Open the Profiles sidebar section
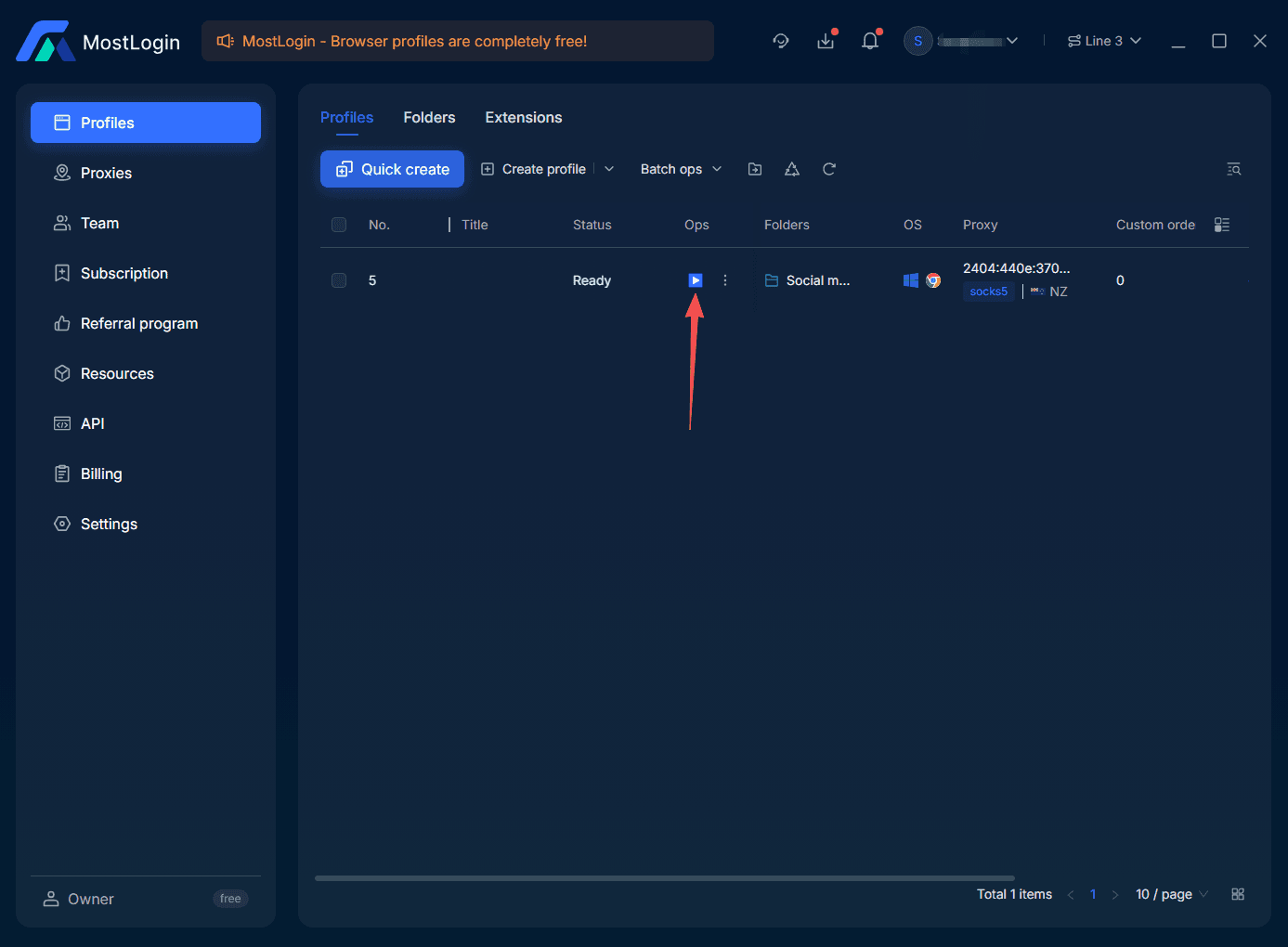This screenshot has height=947, width=1288. 146,123
